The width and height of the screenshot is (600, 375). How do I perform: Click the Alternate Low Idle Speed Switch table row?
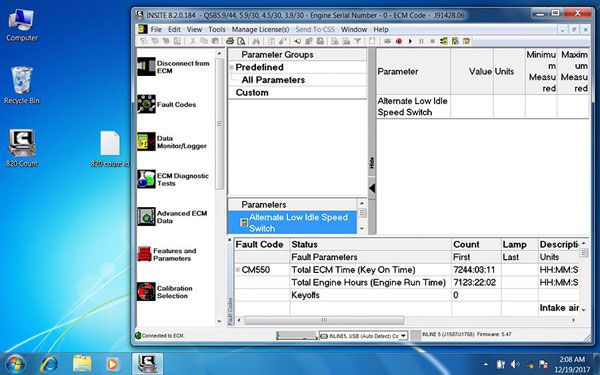tap(483, 106)
